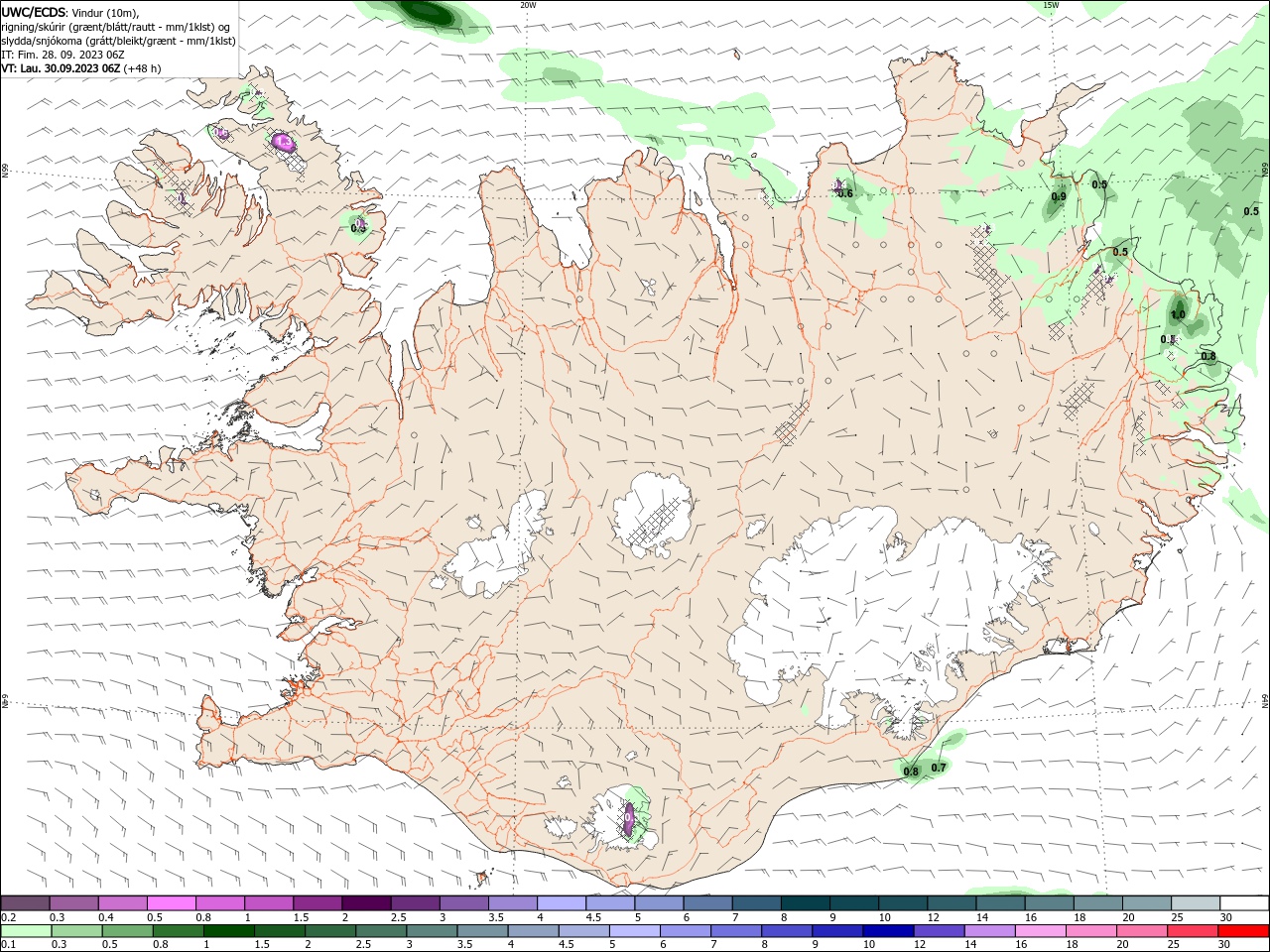The image size is (1270, 952).
Task: Click the 0.6 precipitation value on north coast
Action: 845,193
